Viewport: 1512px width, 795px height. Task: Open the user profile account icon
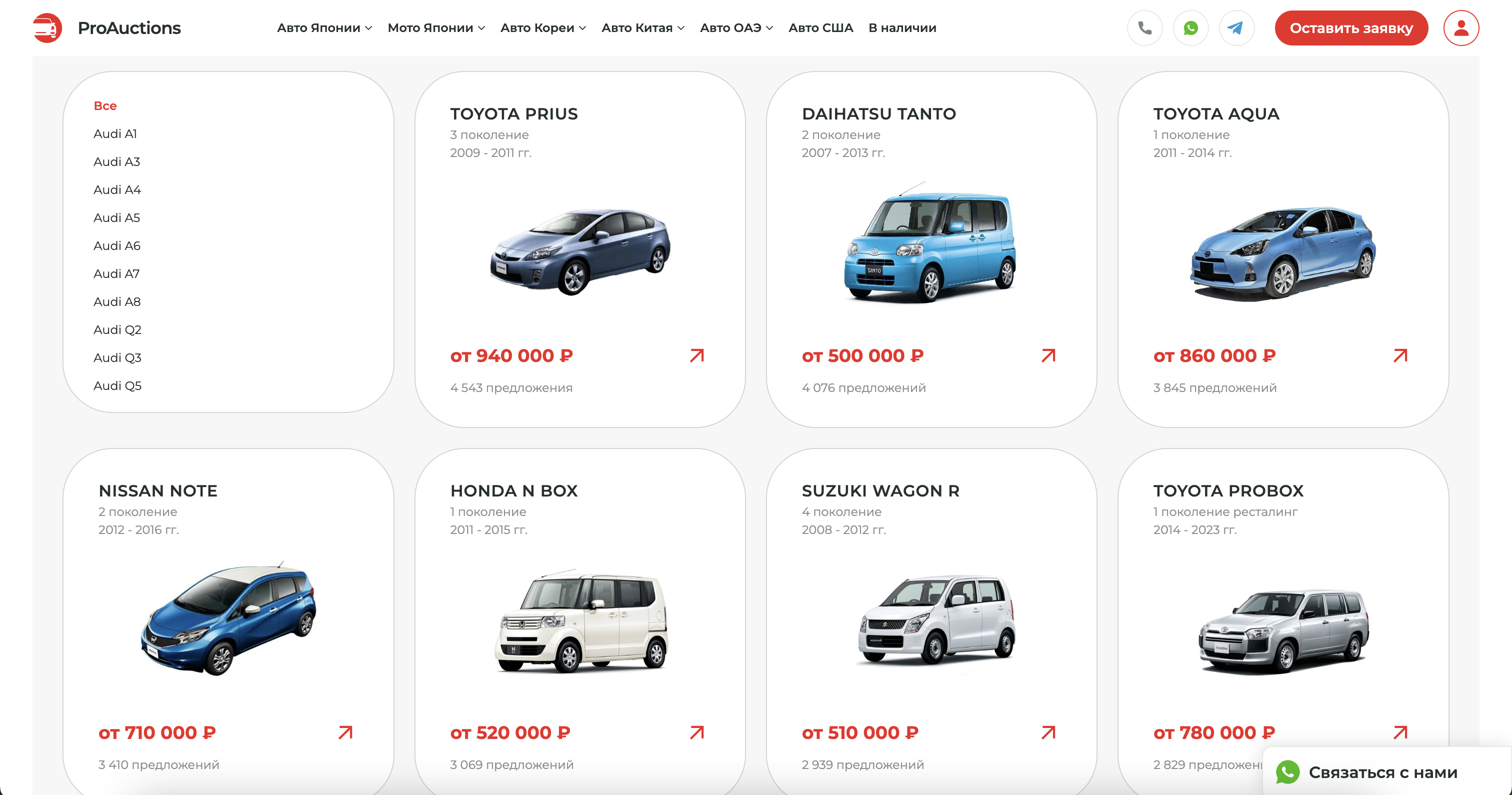(1461, 27)
